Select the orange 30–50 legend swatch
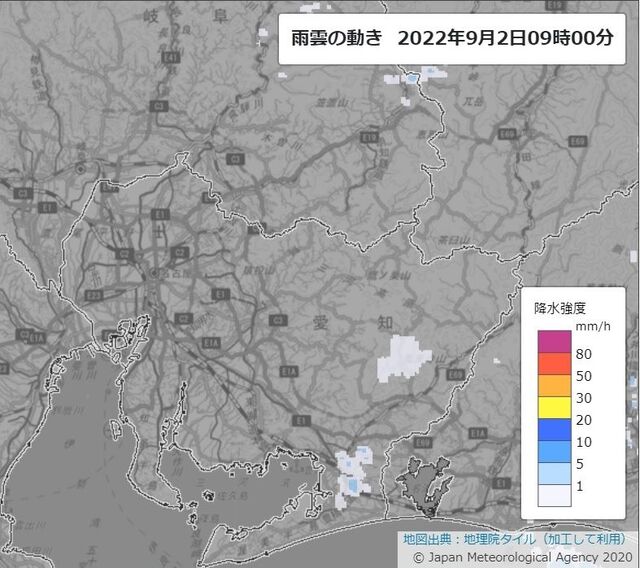This screenshot has height=568, width=640. coord(554,386)
